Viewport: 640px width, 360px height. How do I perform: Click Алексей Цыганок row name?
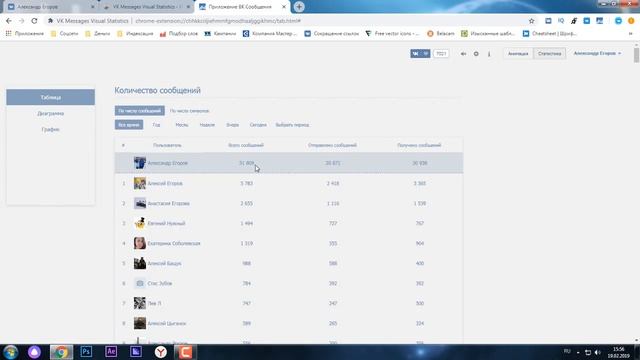(x=167, y=323)
